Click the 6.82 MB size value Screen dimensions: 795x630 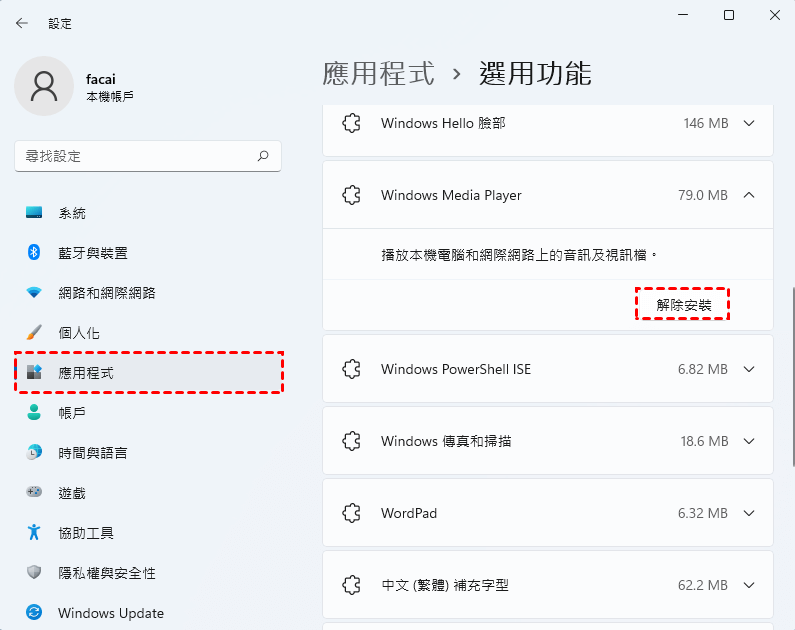coord(703,369)
